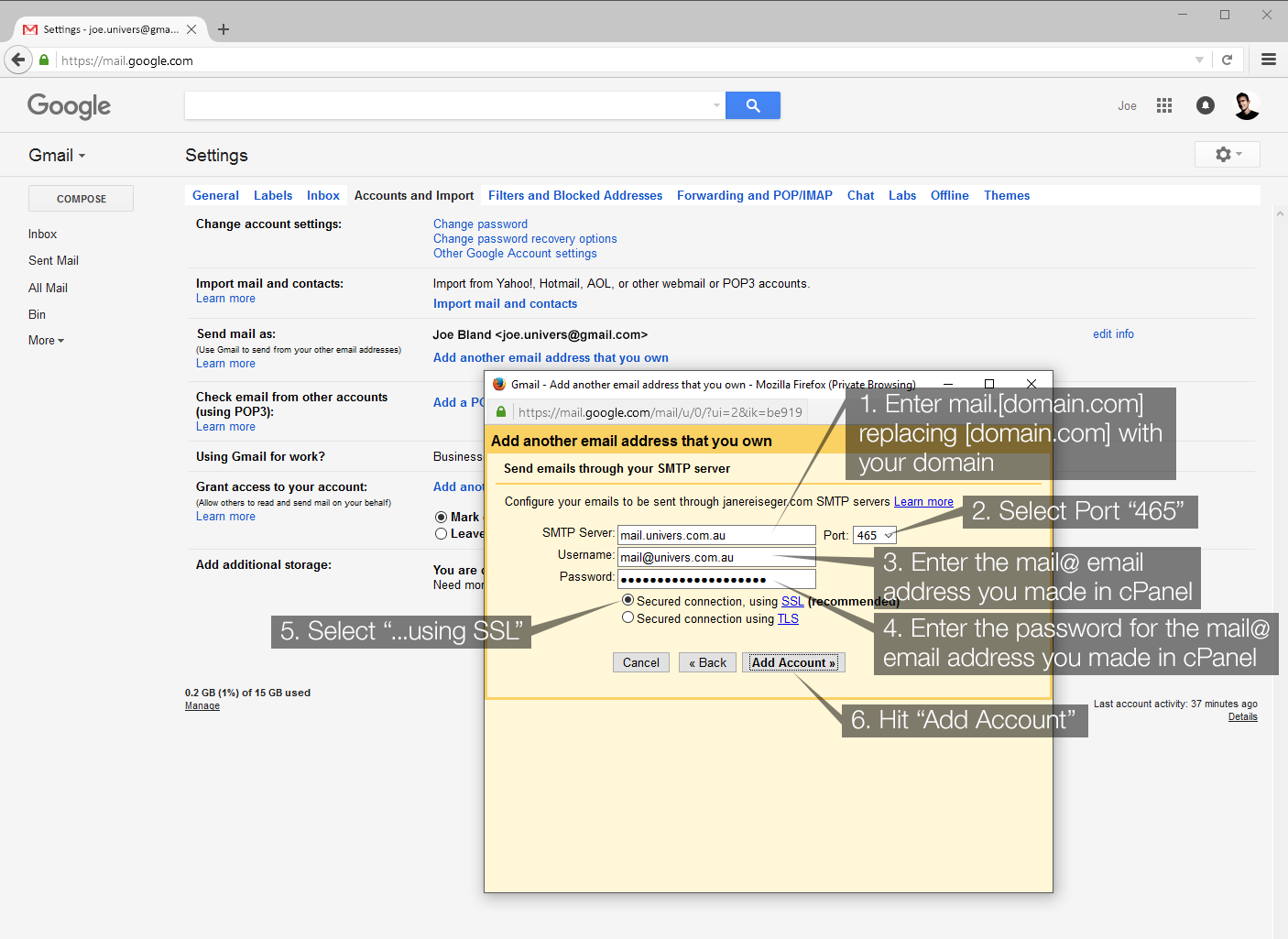Switch to the Labs tab
Viewport: 1288px width, 939px height.
902,195
